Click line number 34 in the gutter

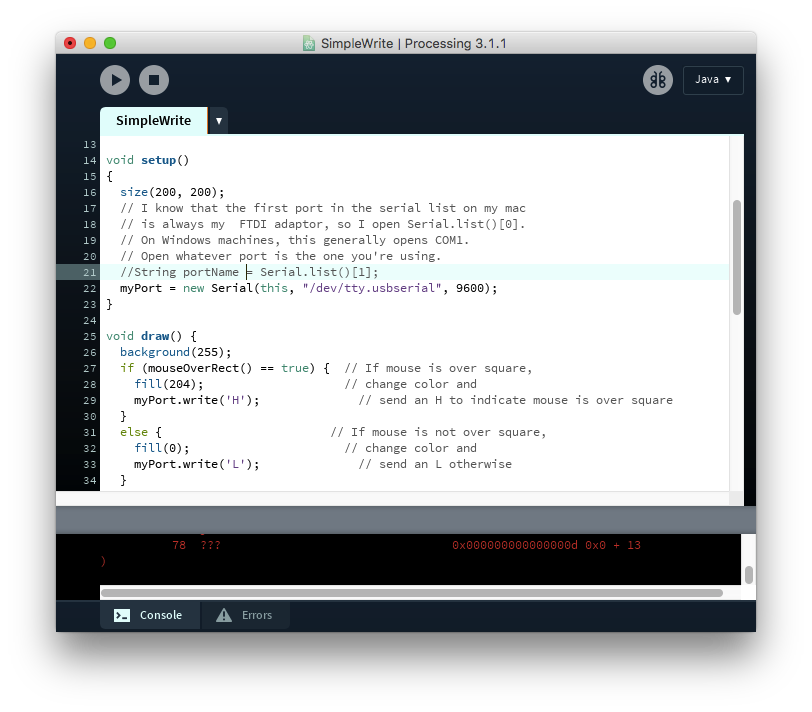(90, 481)
